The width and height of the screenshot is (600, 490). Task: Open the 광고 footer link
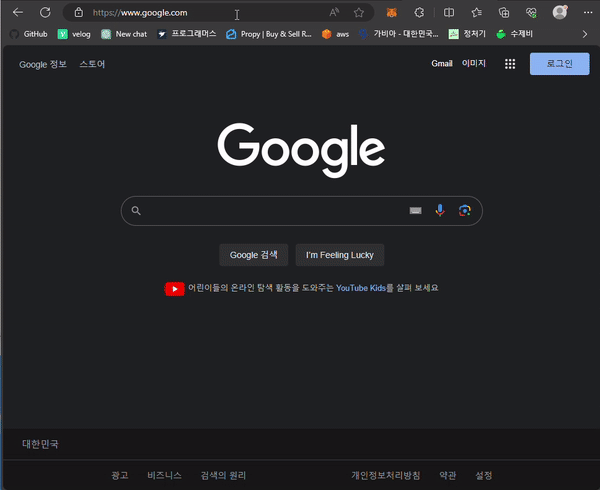click(x=120, y=475)
